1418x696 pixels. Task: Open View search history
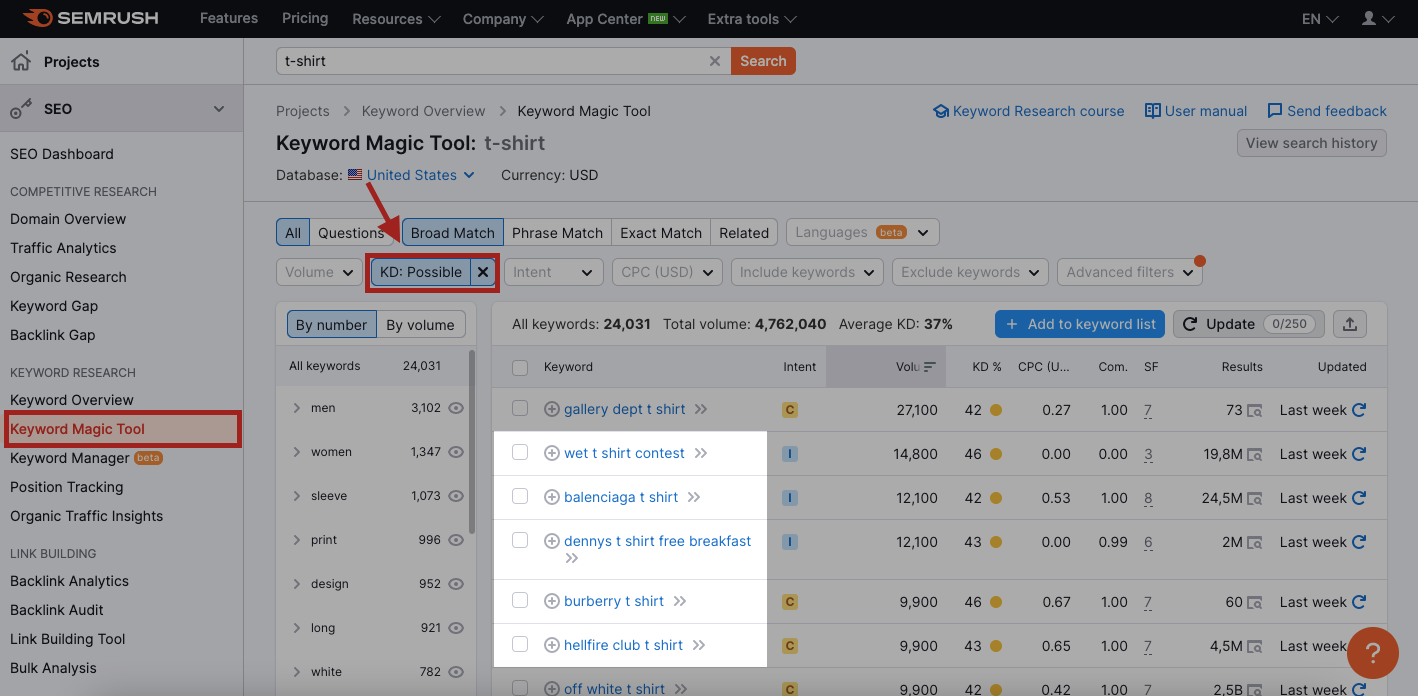tap(1311, 143)
